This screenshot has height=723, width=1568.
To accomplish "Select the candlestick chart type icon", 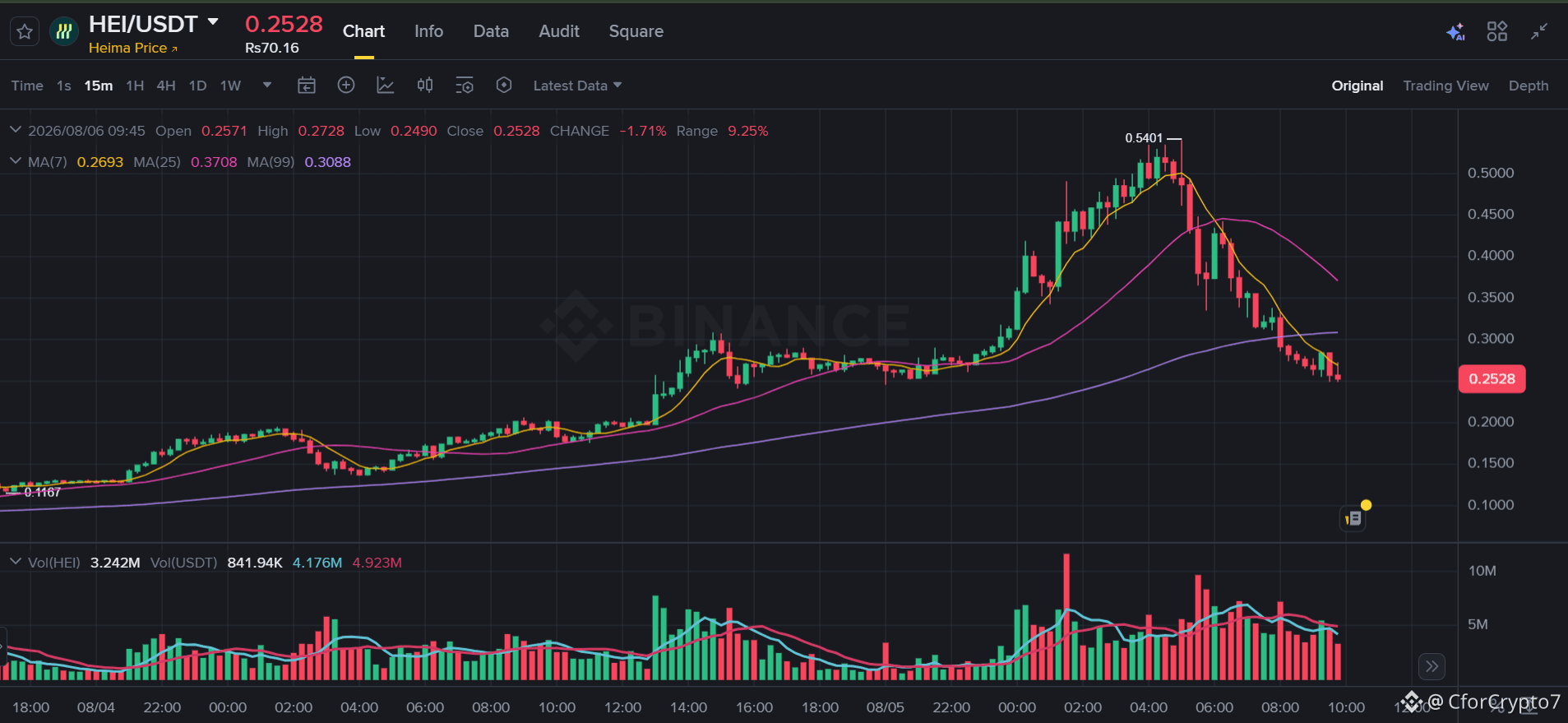I will (x=425, y=86).
